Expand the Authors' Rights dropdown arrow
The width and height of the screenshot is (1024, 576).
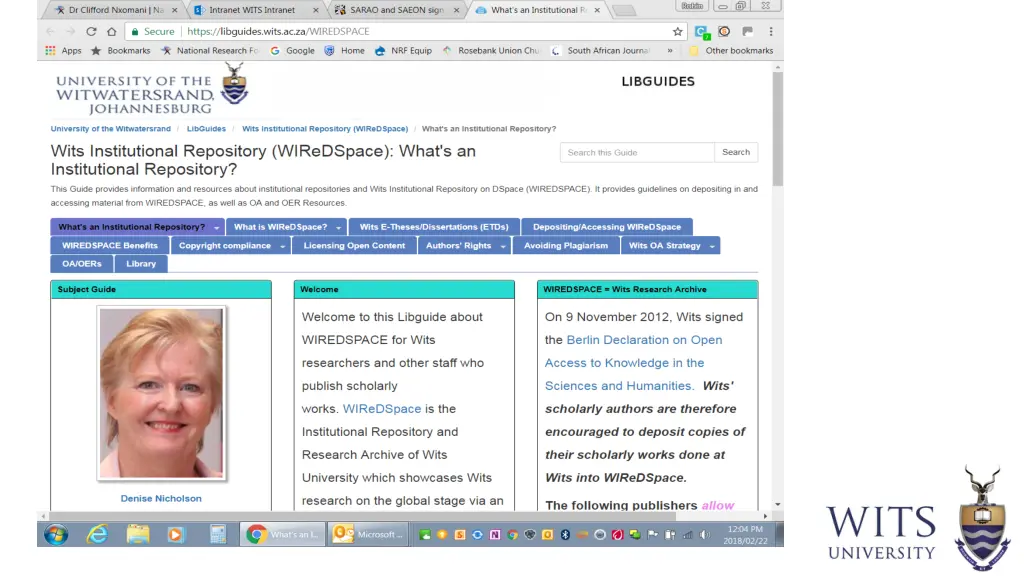[x=503, y=246]
